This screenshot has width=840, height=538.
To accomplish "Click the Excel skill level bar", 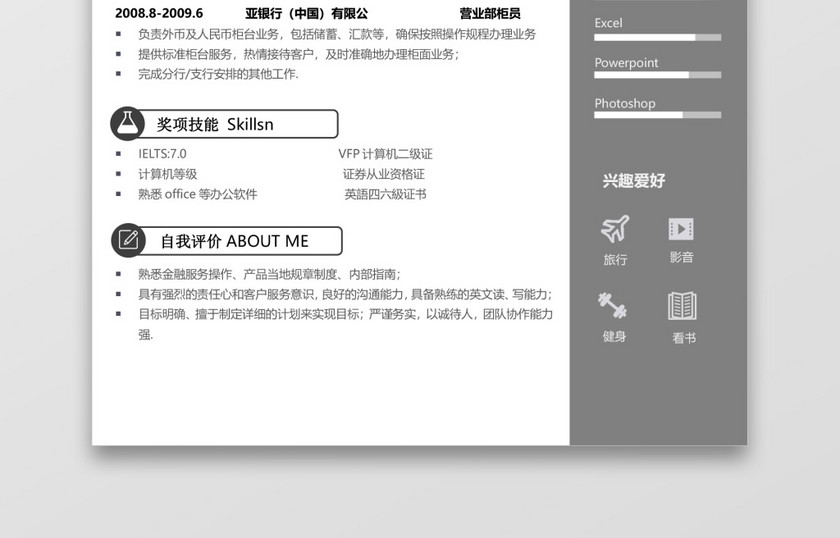I will [657, 38].
